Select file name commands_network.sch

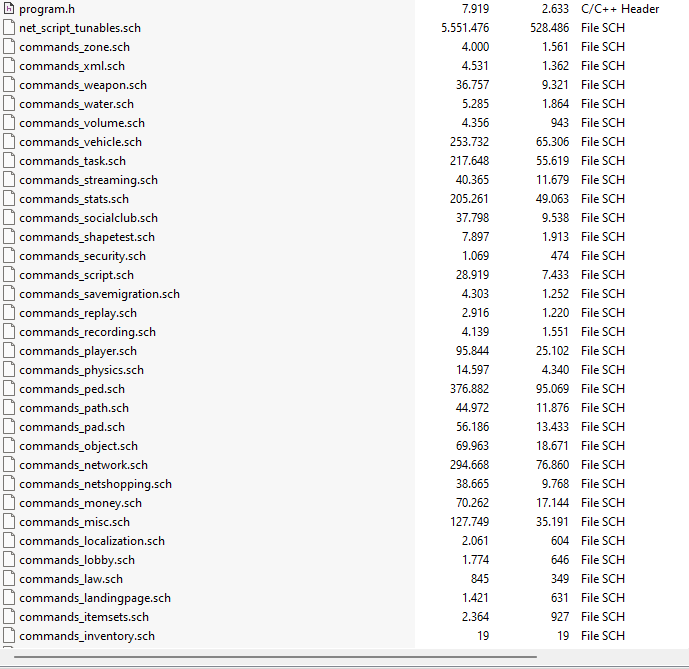pos(83,465)
